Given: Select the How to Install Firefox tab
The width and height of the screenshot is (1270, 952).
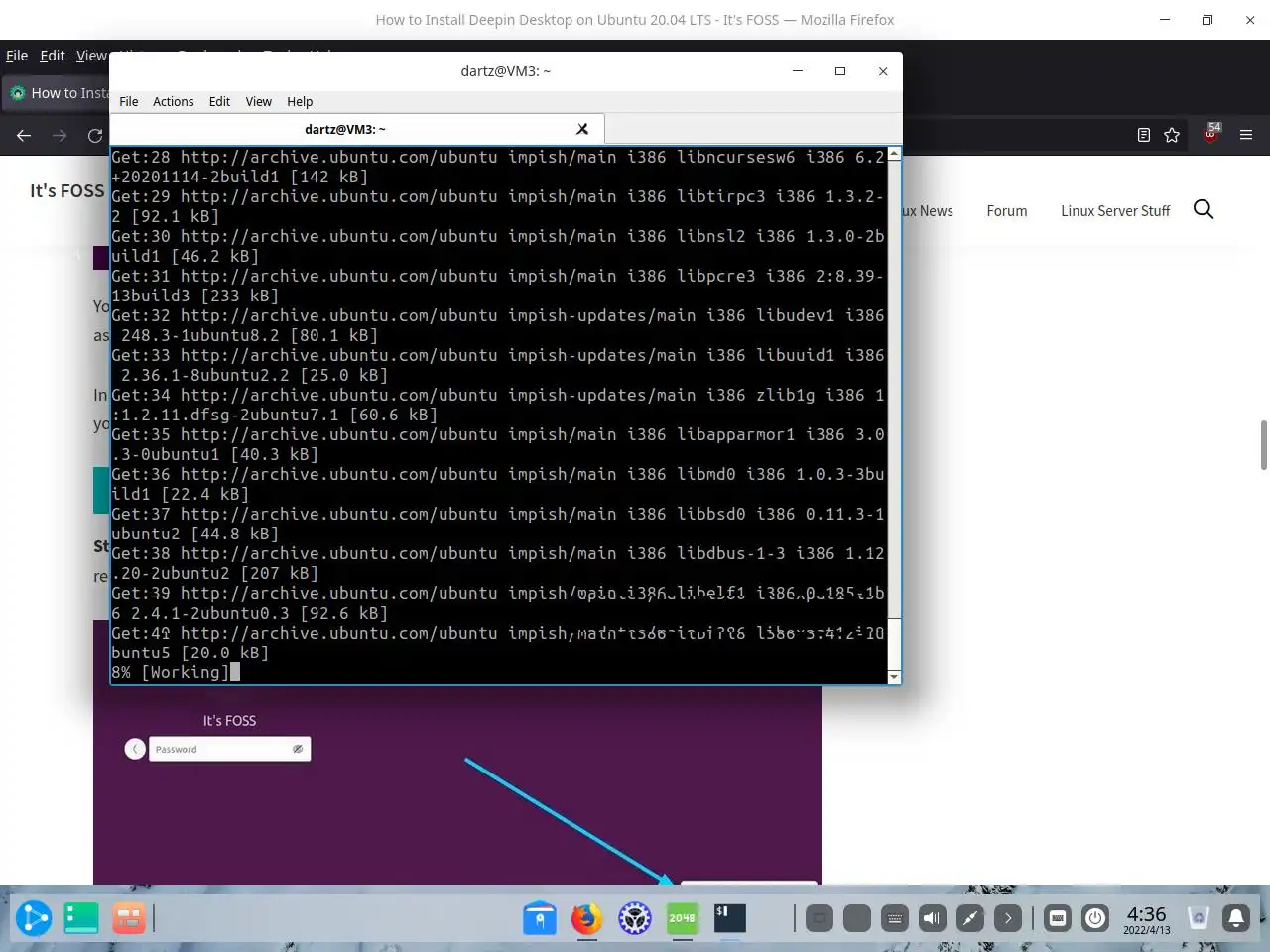Looking at the screenshot, I should (60, 93).
